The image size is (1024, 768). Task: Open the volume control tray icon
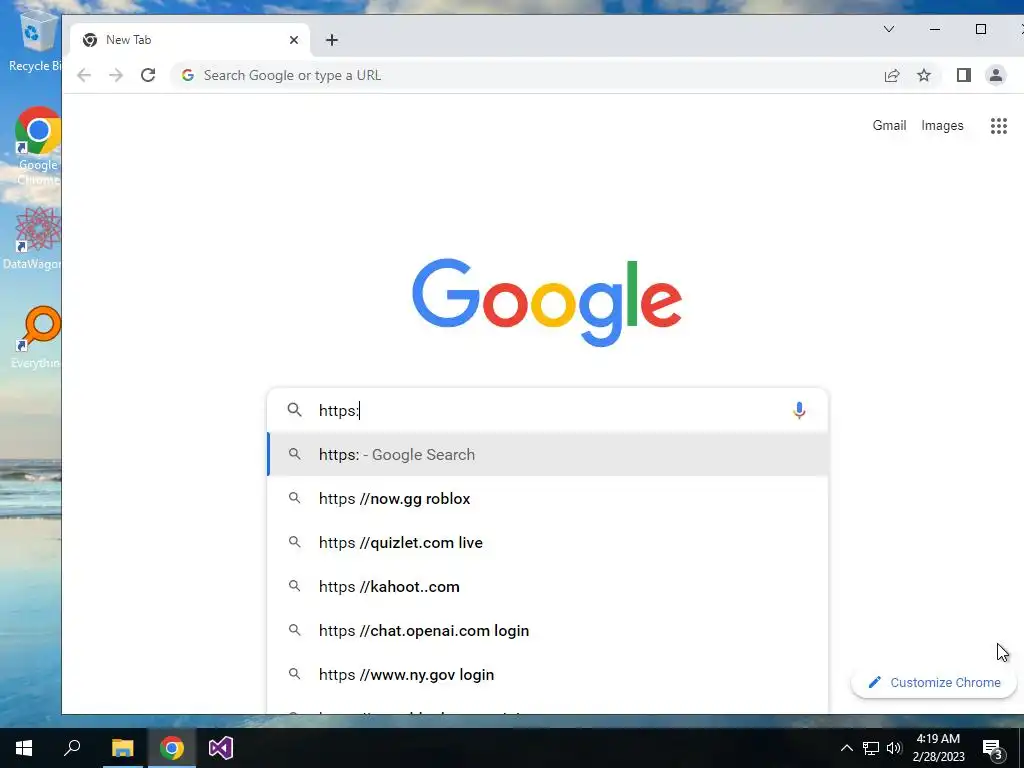[894, 748]
